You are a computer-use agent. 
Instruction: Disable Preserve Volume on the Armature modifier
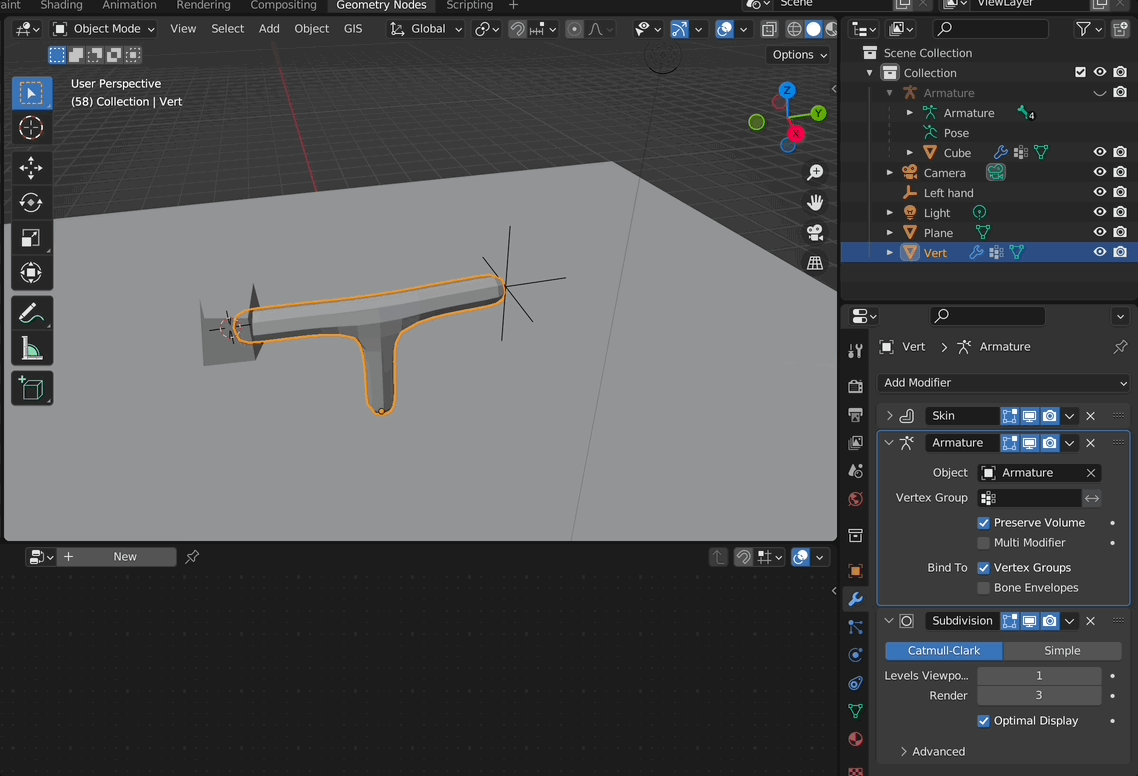tap(983, 522)
